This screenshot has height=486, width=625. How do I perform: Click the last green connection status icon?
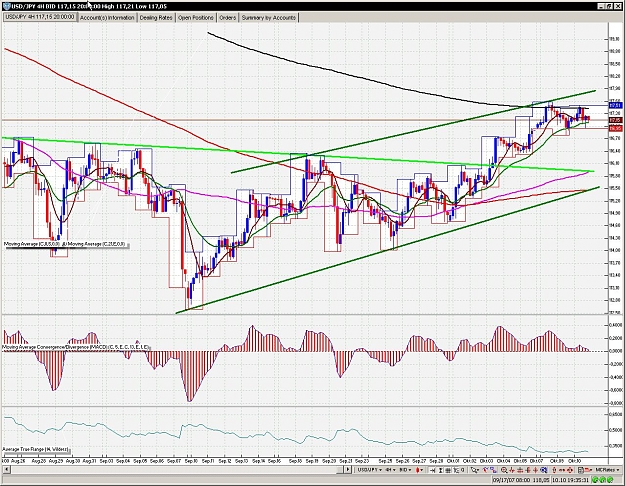click(x=610, y=480)
